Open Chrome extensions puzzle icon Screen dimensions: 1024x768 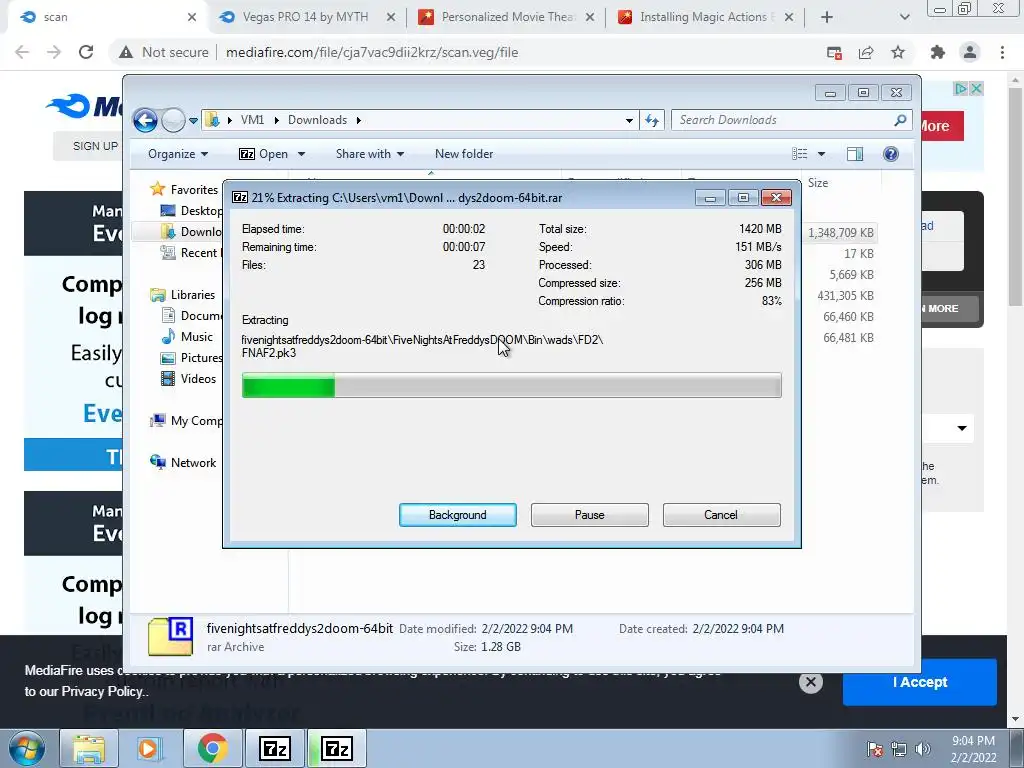click(x=938, y=52)
